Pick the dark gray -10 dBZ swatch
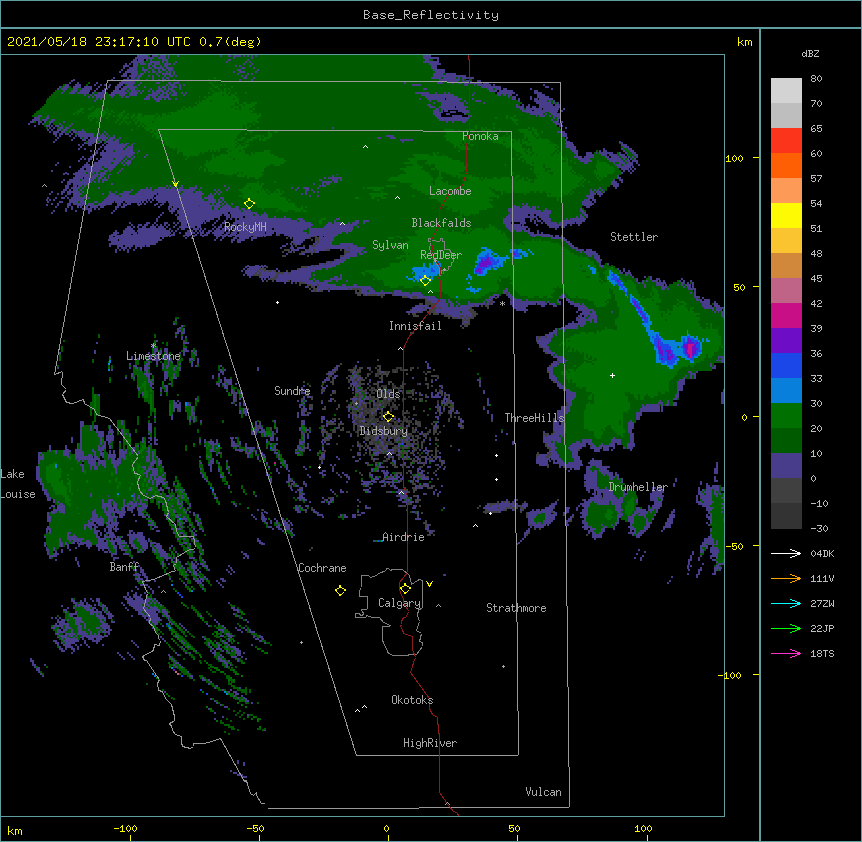The height and width of the screenshot is (842, 862). click(786, 516)
